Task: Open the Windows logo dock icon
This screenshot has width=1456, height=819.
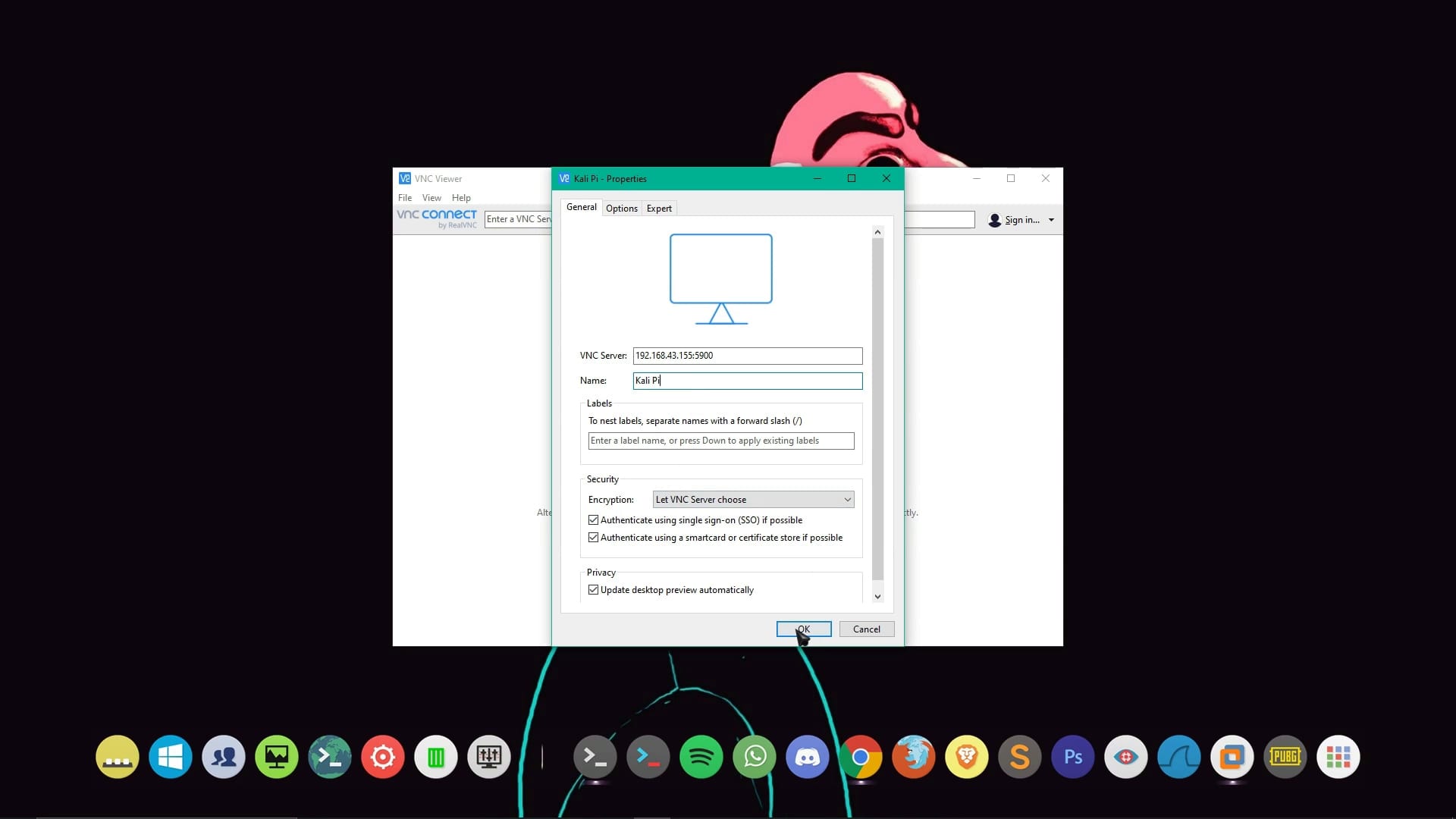Action: 171,757
